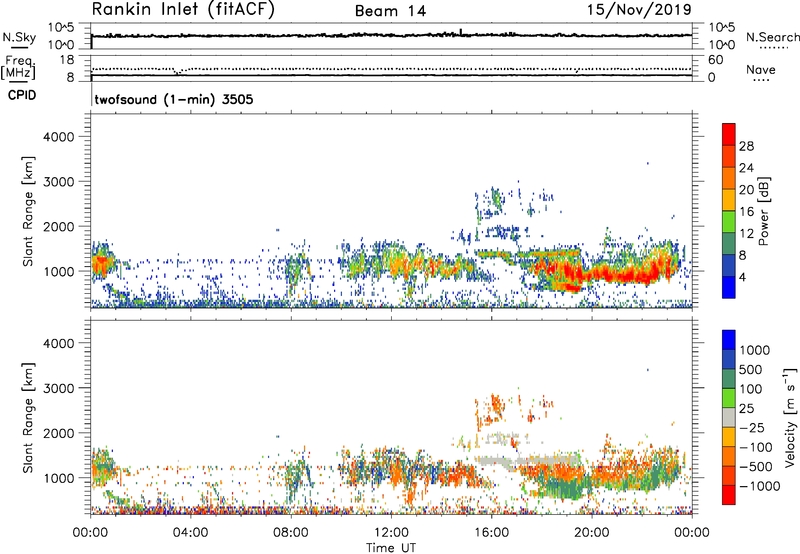Click '3000' on the velocity panel range axis
800x554 pixels.
tap(59, 388)
